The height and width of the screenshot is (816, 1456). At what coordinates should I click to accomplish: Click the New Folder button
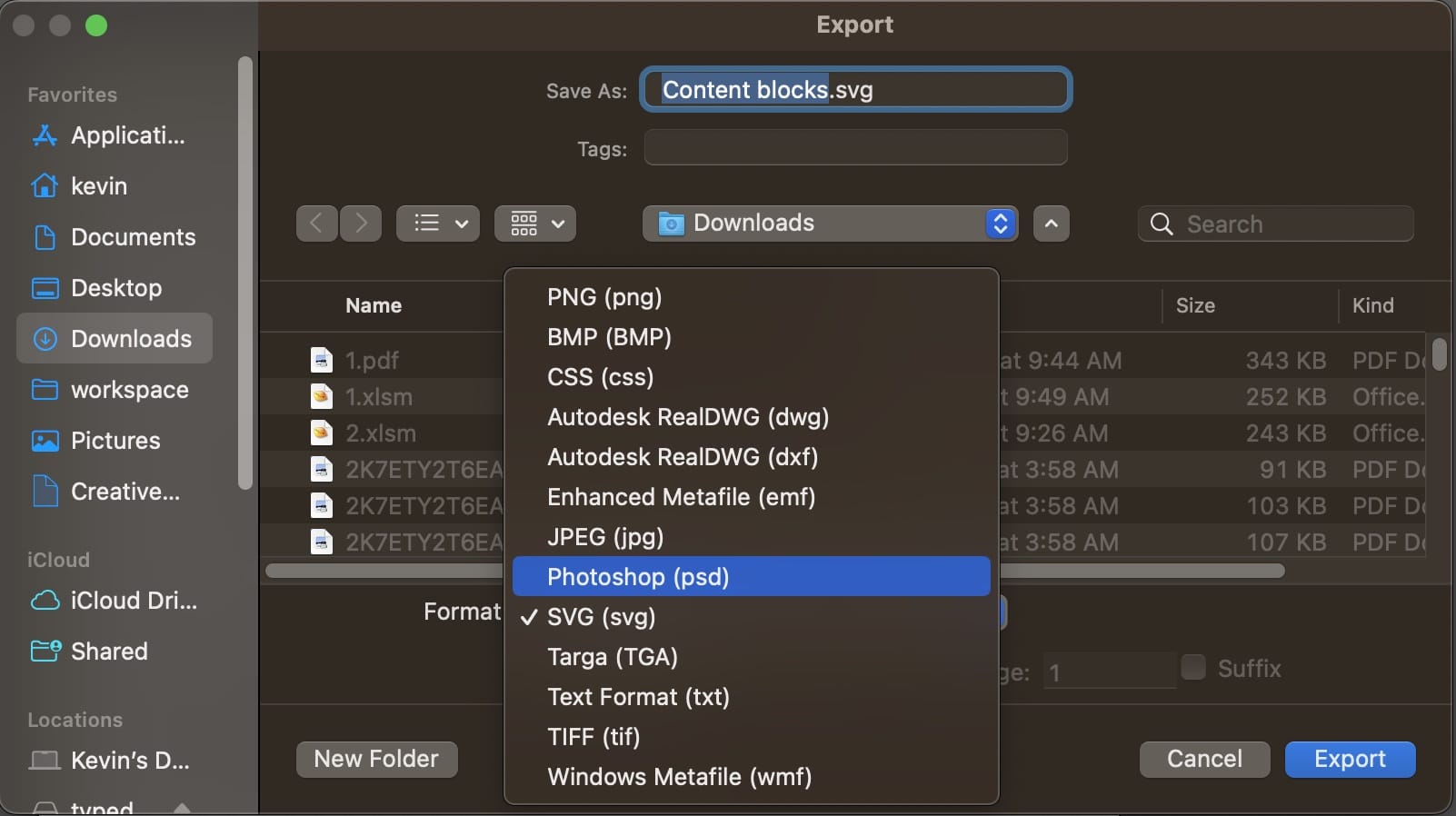tap(377, 759)
